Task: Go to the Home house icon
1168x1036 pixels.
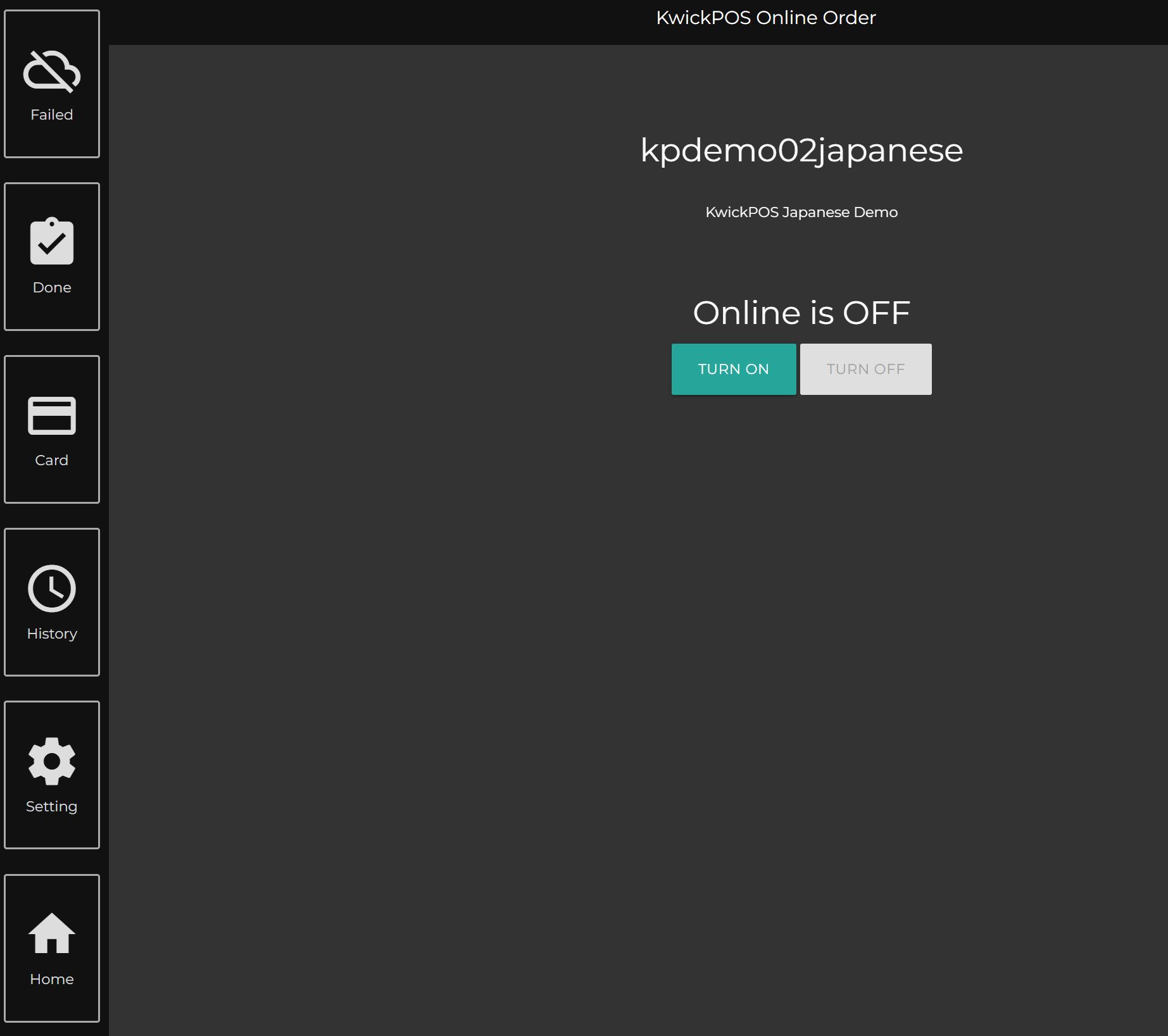Action: pyautogui.click(x=52, y=933)
